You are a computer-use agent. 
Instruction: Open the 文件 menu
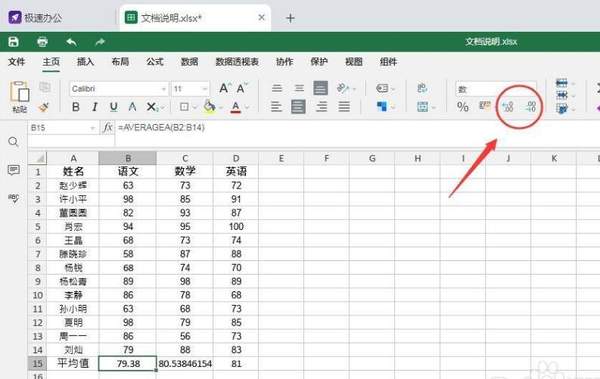tap(16, 62)
